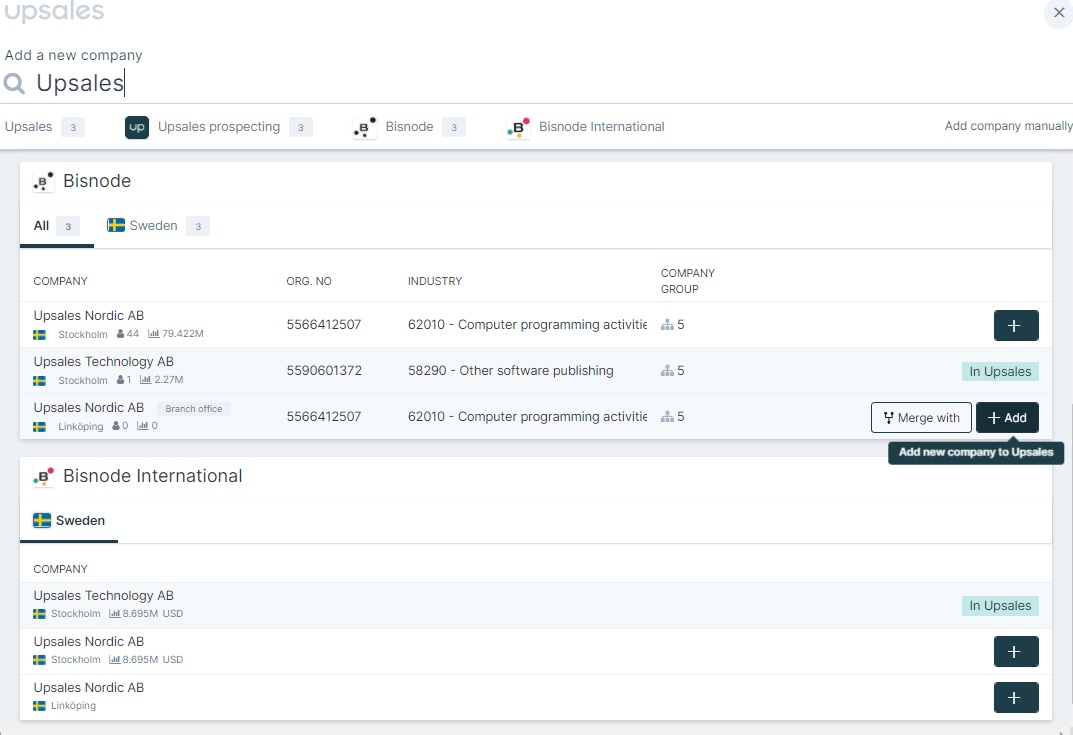Click the ORG. NO column header
Image resolution: width=1073 pixels, height=735 pixels.
click(x=309, y=281)
